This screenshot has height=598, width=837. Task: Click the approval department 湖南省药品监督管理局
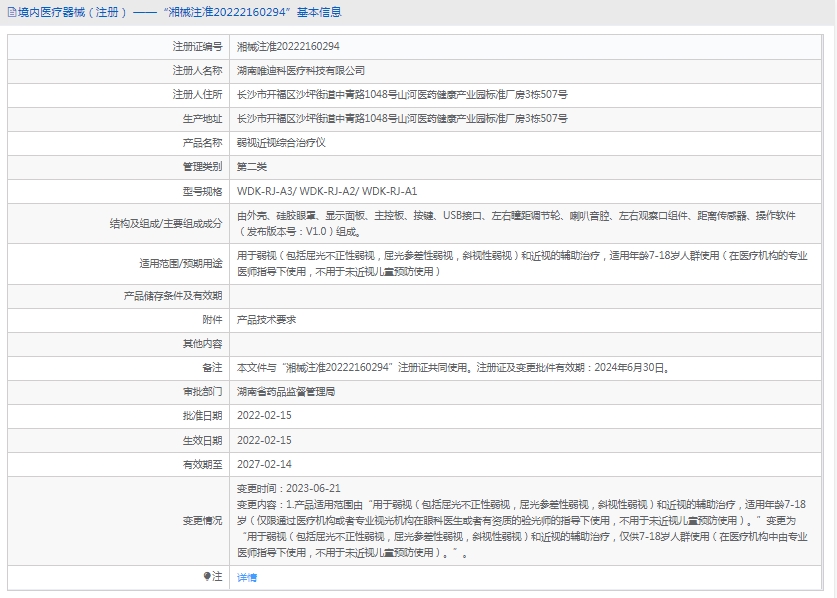pyautogui.click(x=286, y=392)
